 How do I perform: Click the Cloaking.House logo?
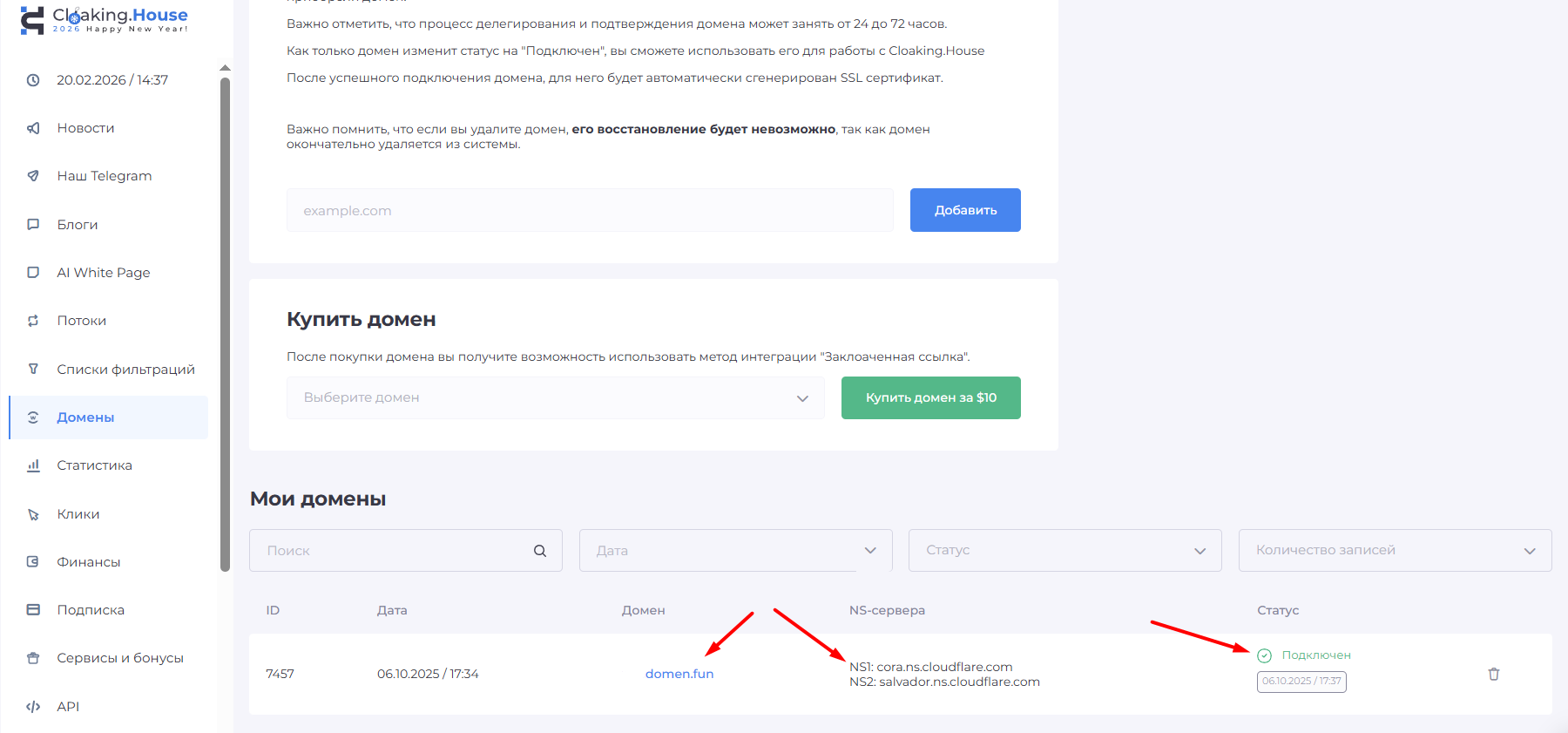coord(104,19)
